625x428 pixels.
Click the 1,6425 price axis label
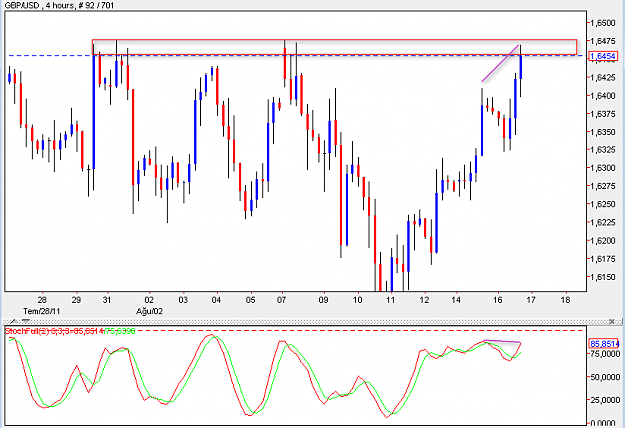pos(604,77)
